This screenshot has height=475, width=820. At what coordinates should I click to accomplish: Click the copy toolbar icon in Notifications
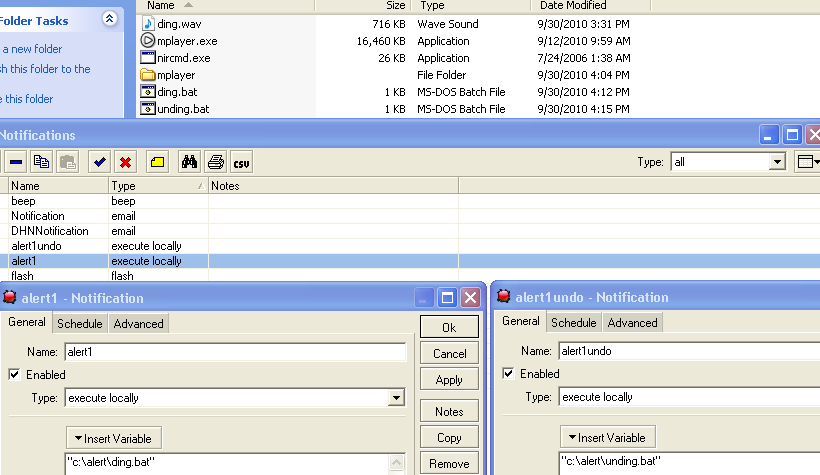pos(42,162)
